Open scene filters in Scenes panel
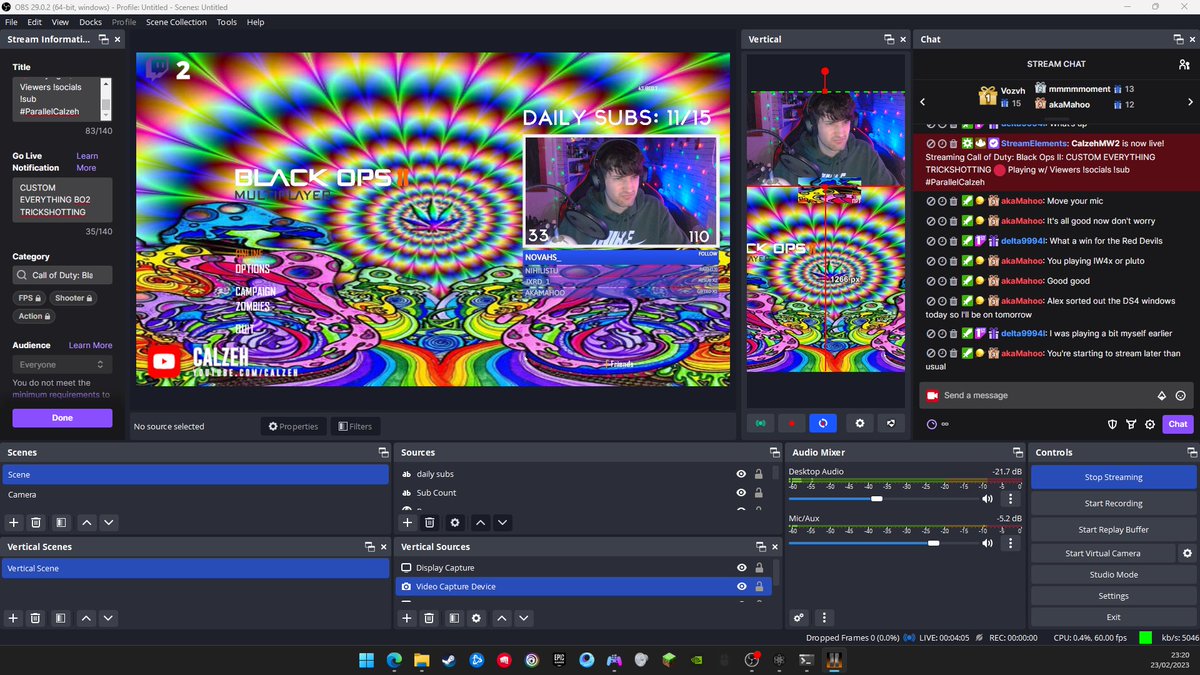Viewport: 1200px width, 675px height. pos(61,522)
